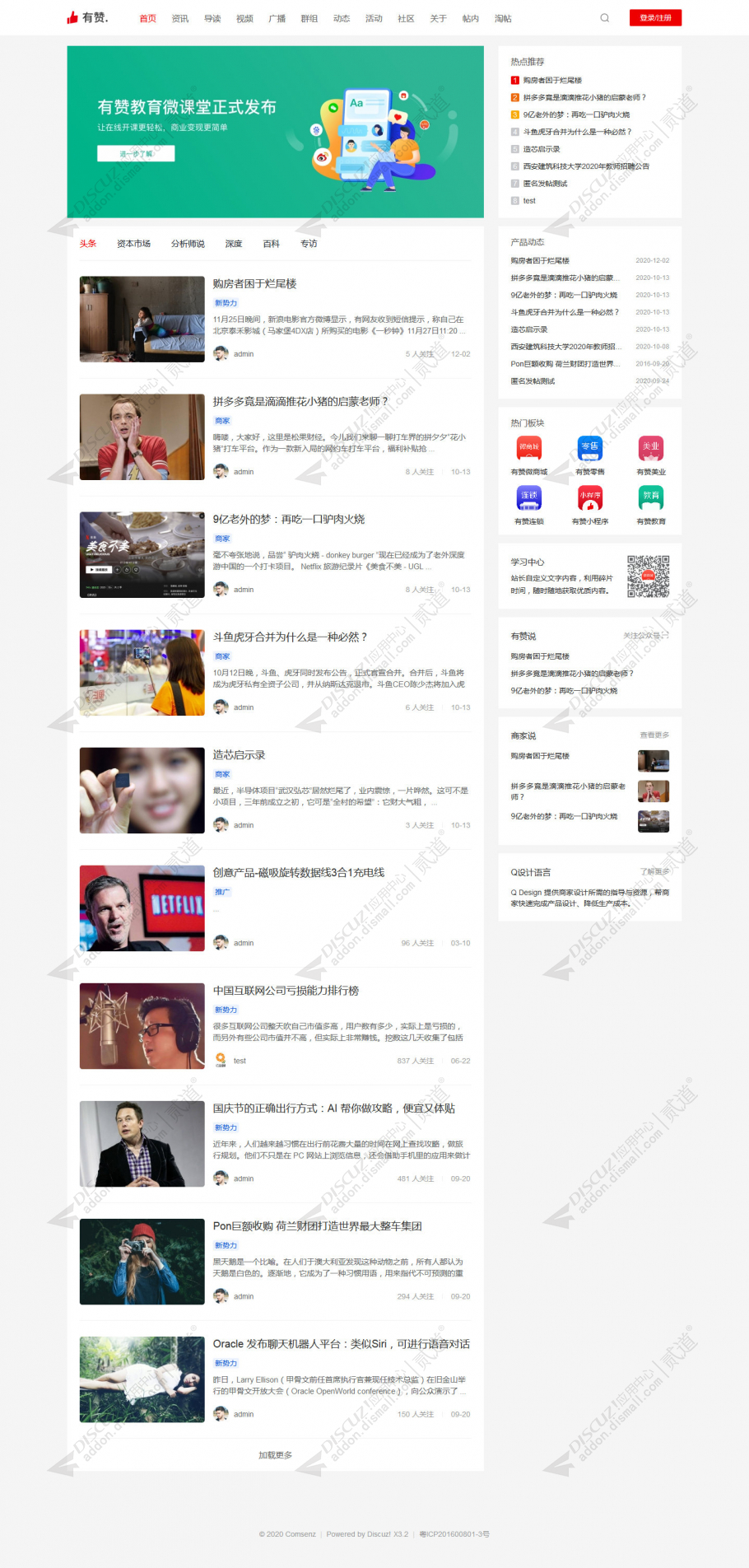This screenshot has height=1568, width=749.
Task: Go to 首页 in navigation
Action: pos(147,18)
